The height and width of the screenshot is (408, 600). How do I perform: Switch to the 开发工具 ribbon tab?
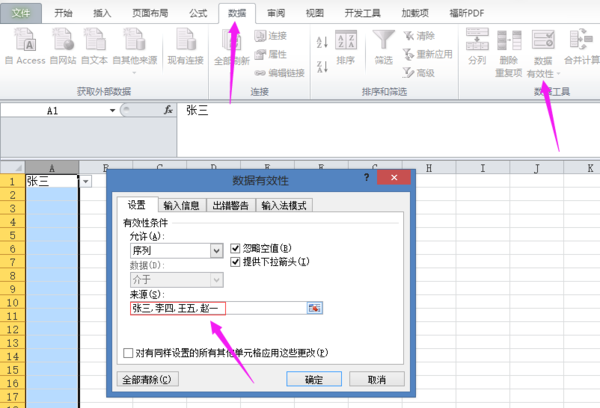(x=362, y=13)
